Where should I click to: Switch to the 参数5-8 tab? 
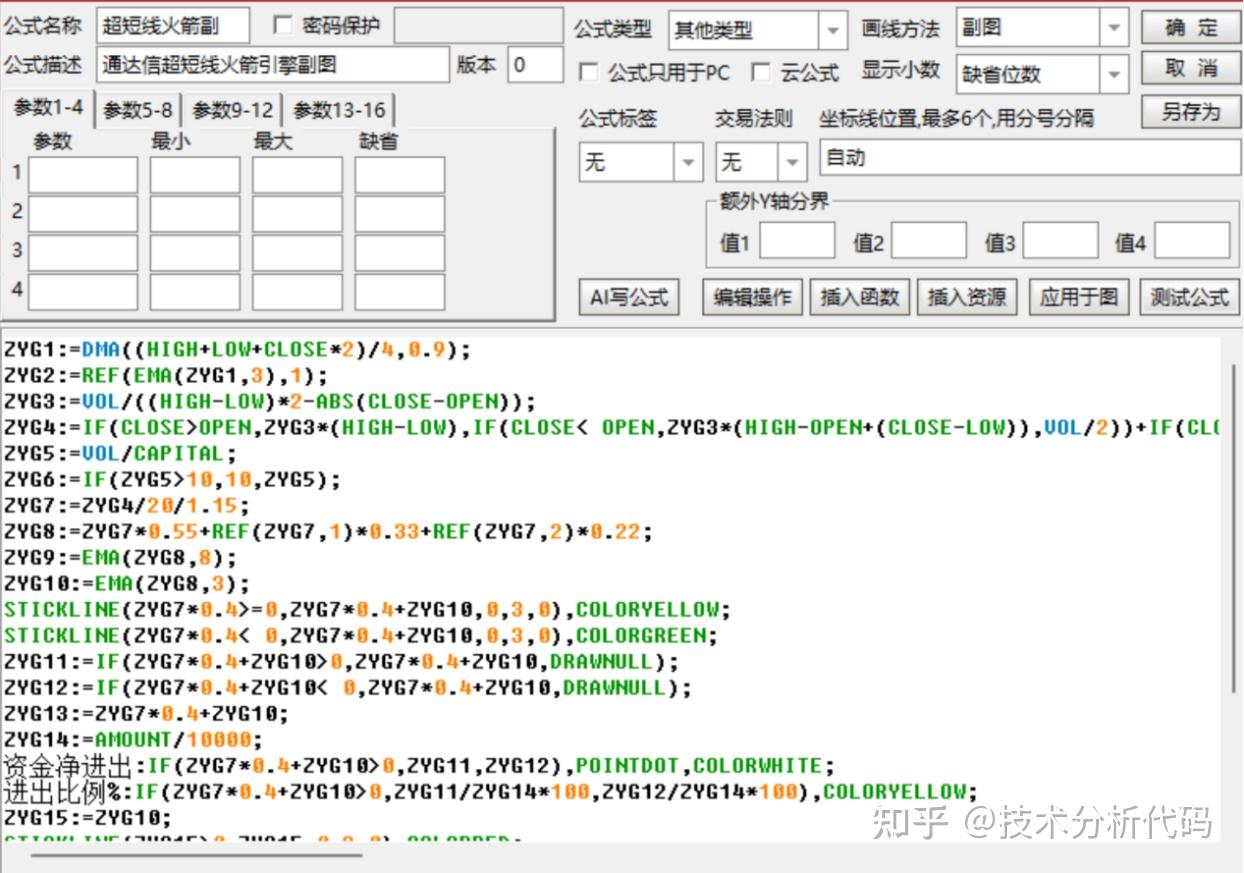[138, 110]
